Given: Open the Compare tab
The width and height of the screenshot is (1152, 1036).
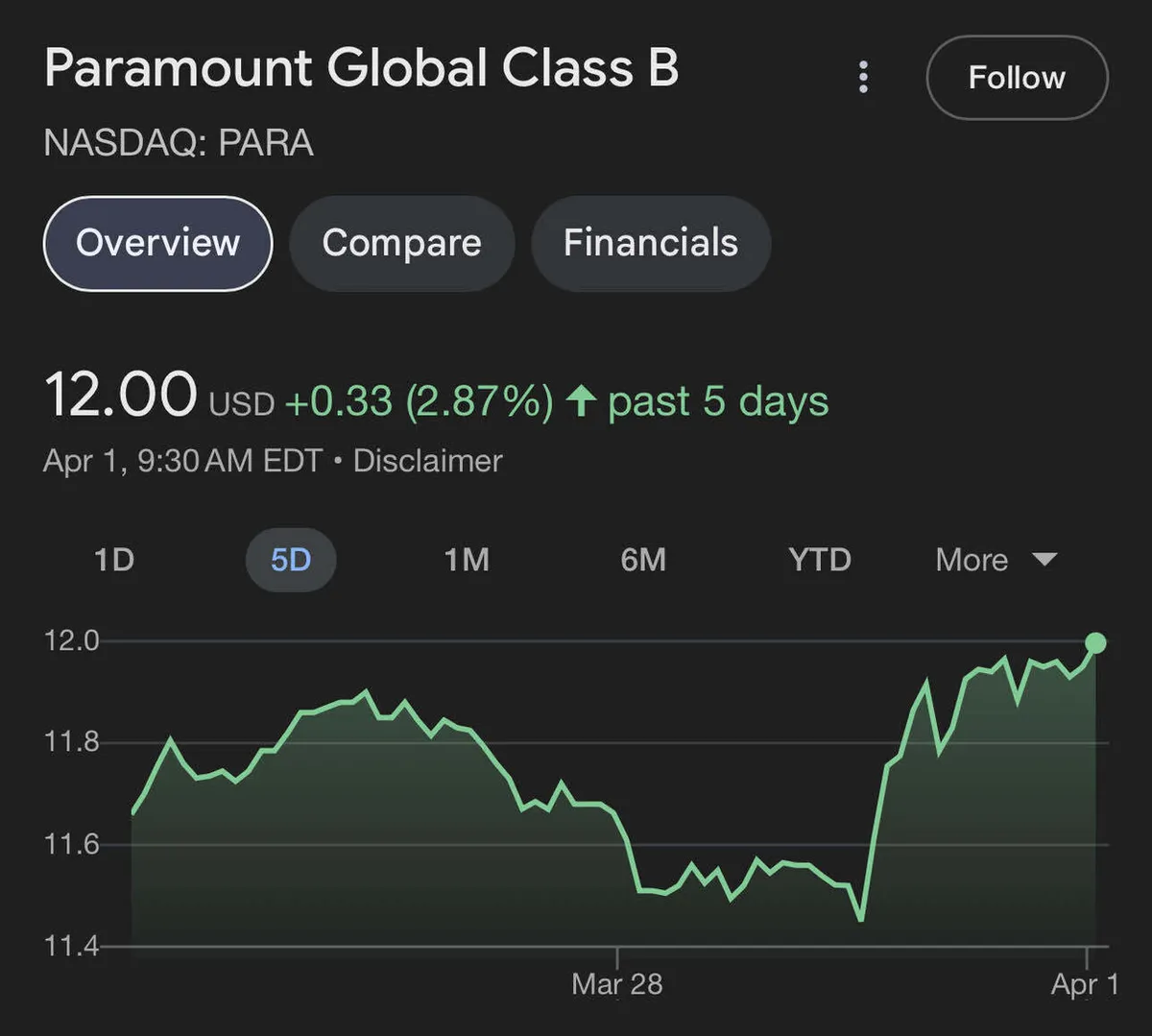Looking at the screenshot, I should click(x=401, y=243).
